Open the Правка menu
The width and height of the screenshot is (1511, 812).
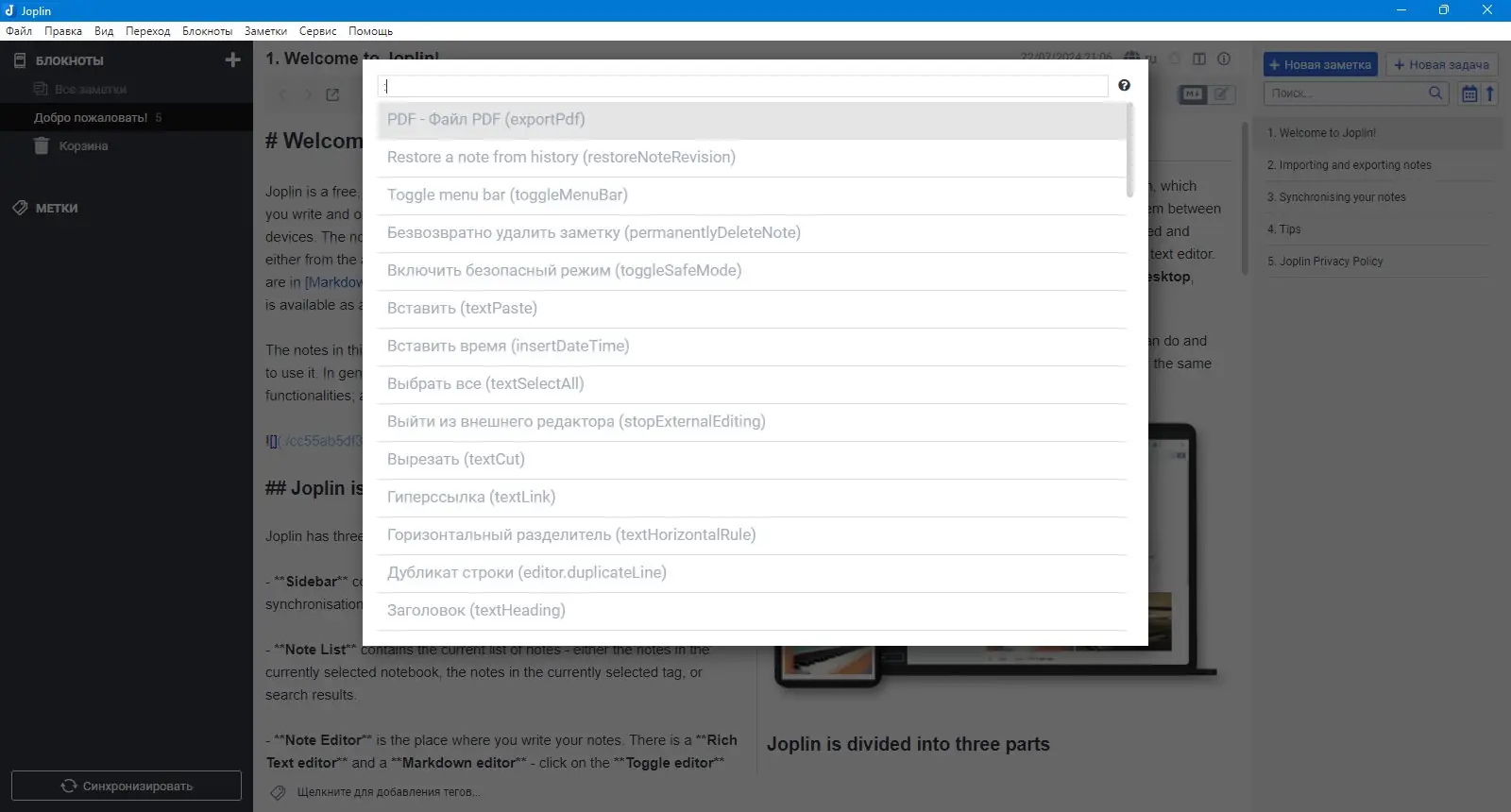coord(63,31)
